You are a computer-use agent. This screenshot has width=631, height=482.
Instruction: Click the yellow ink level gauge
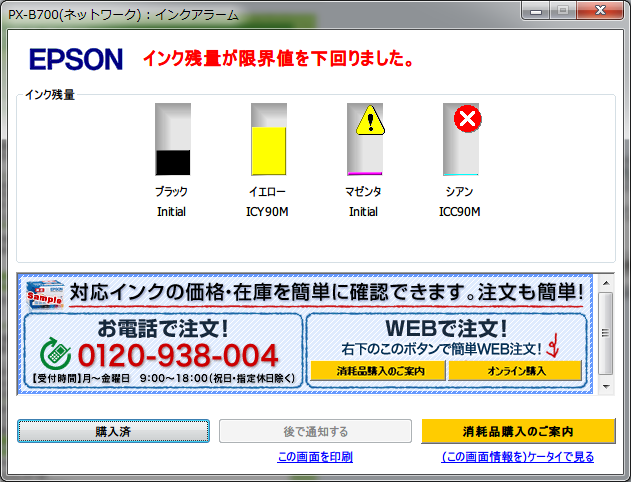pyautogui.click(x=269, y=139)
